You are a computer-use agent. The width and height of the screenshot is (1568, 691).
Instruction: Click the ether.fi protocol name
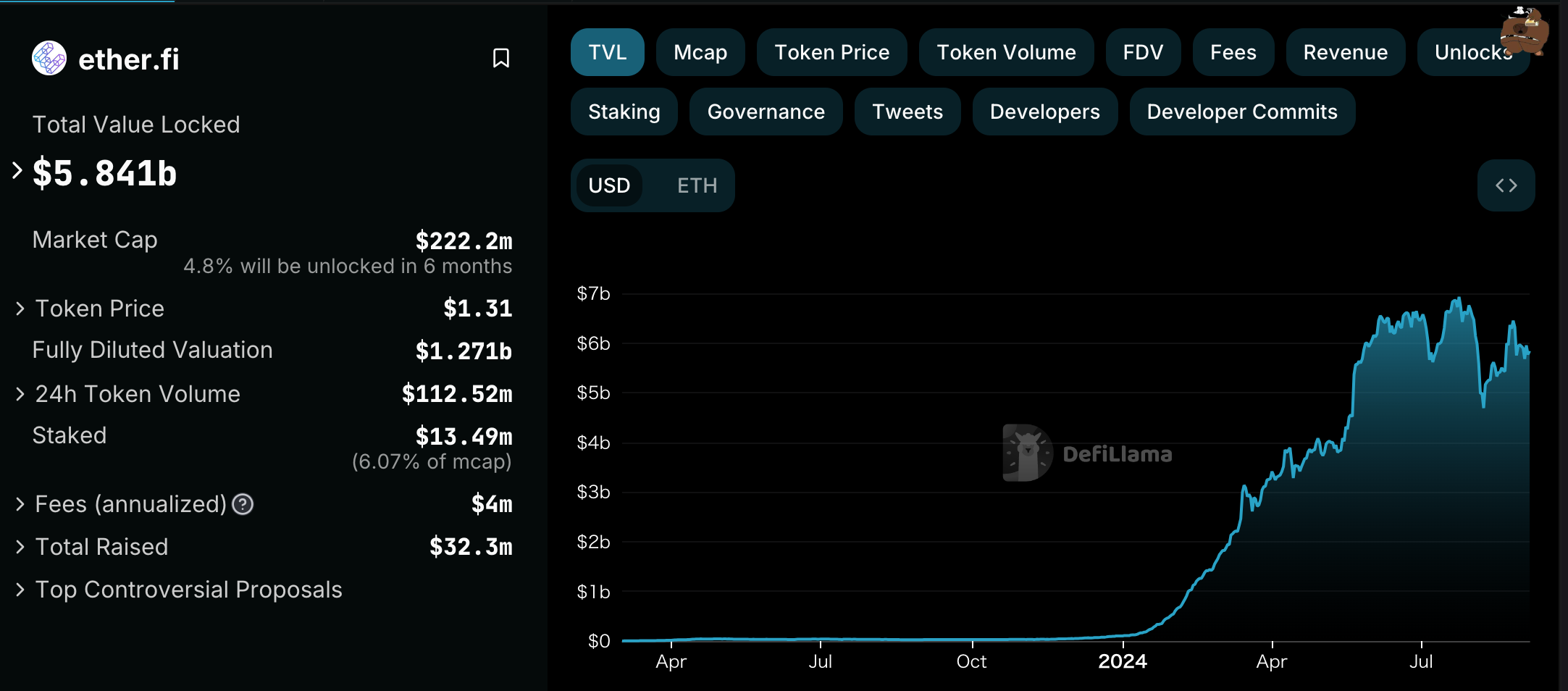[128, 59]
